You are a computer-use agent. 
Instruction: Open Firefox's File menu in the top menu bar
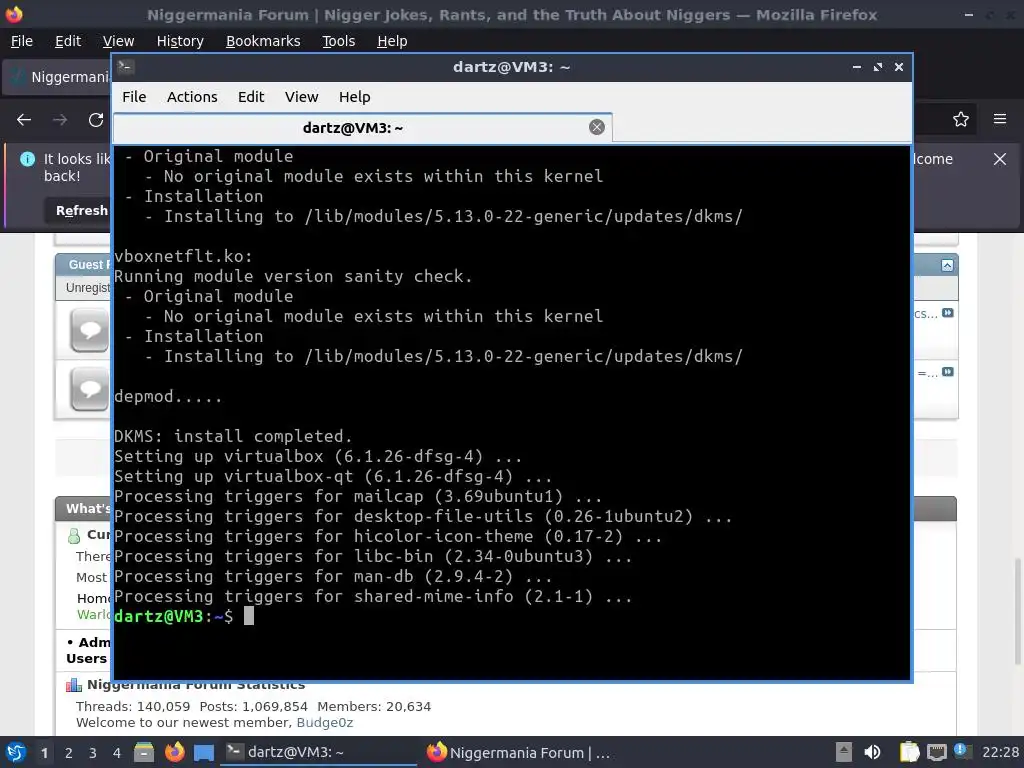(x=22, y=41)
